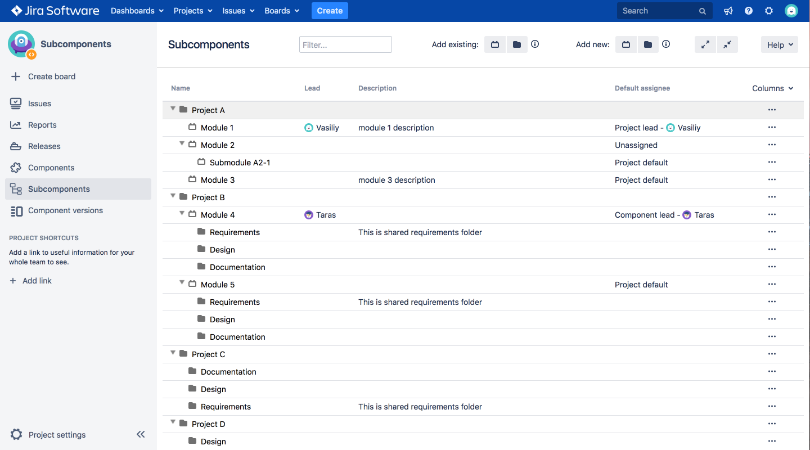
Task: Open more actions for Module 1 row
Action: 771,128
